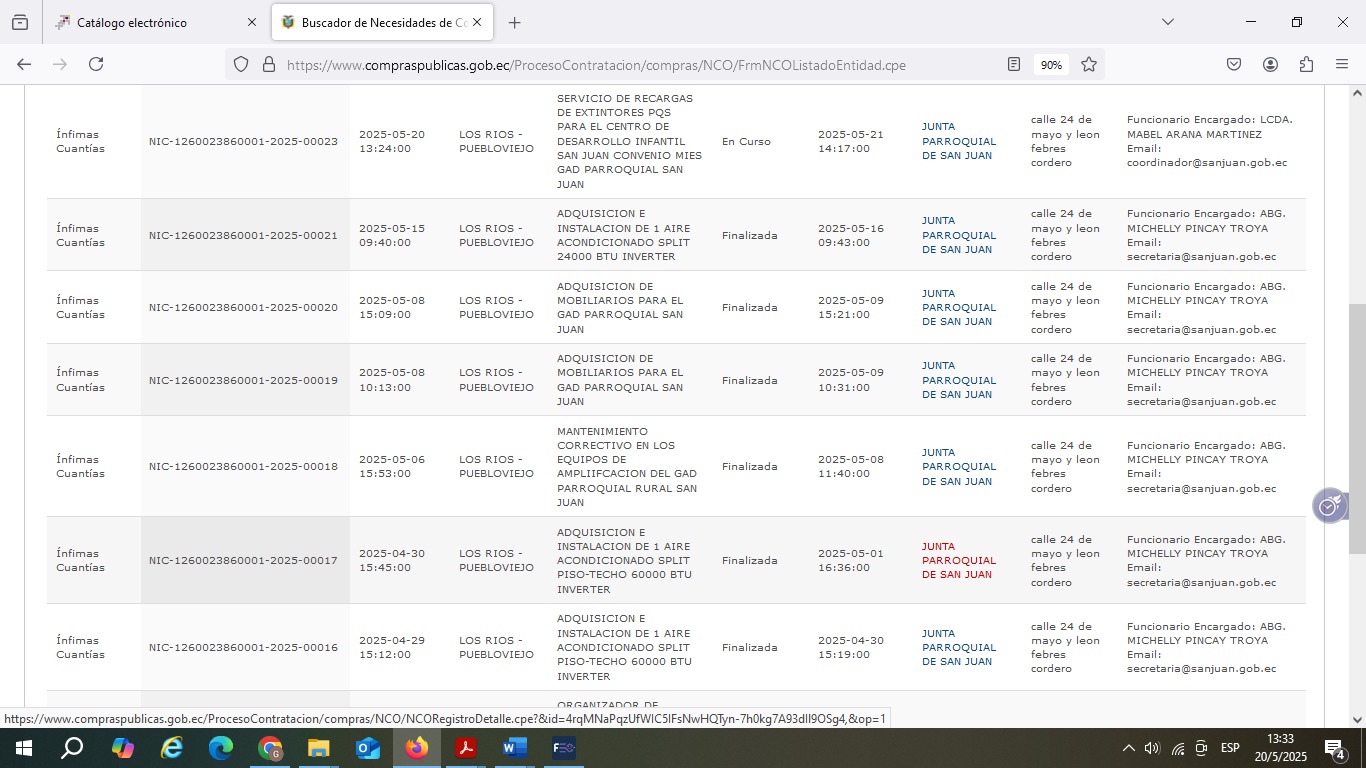The height and width of the screenshot is (768, 1366).
Task: Open the Firefox account icon
Action: coord(1270,65)
